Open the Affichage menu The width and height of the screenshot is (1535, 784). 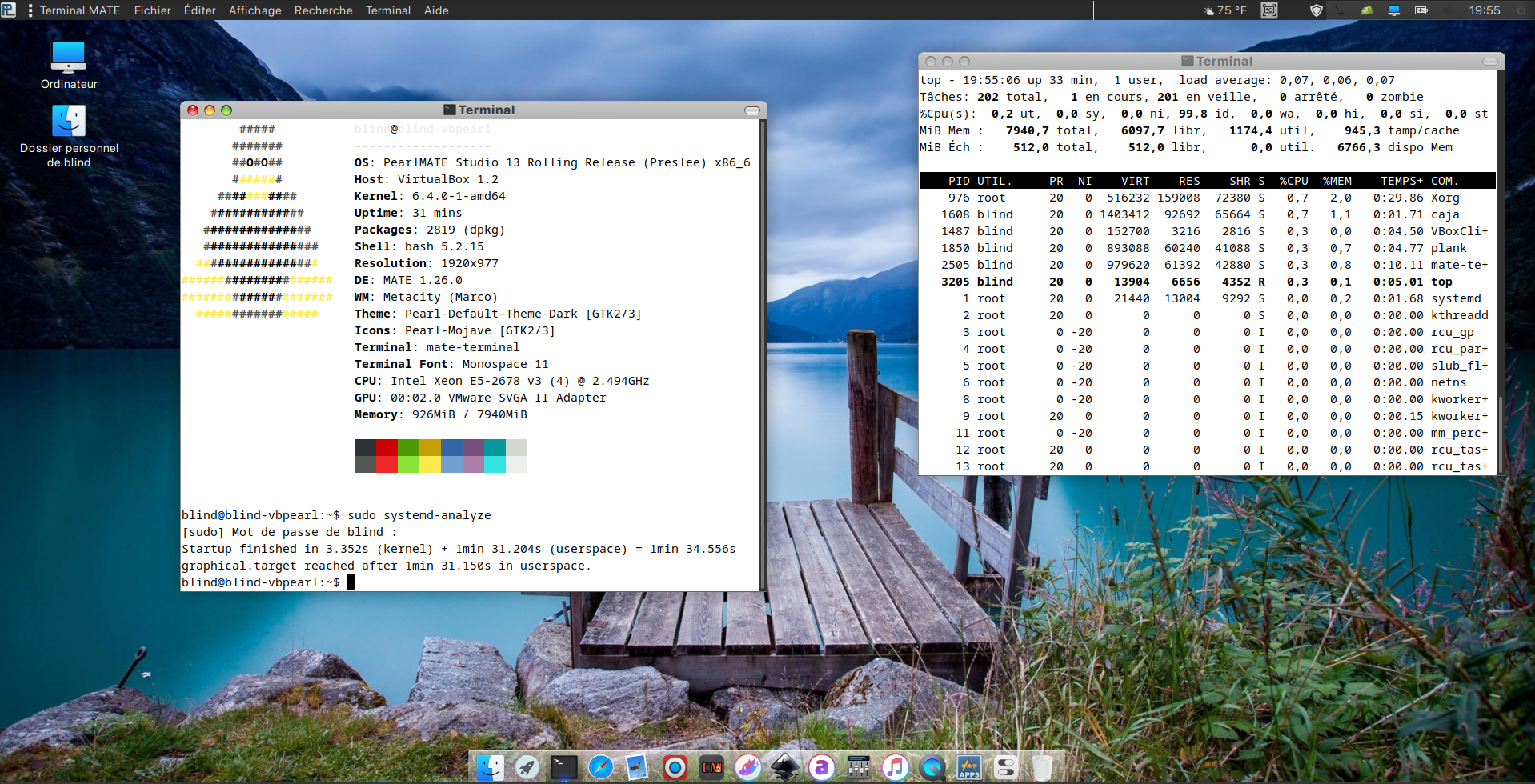(x=254, y=10)
